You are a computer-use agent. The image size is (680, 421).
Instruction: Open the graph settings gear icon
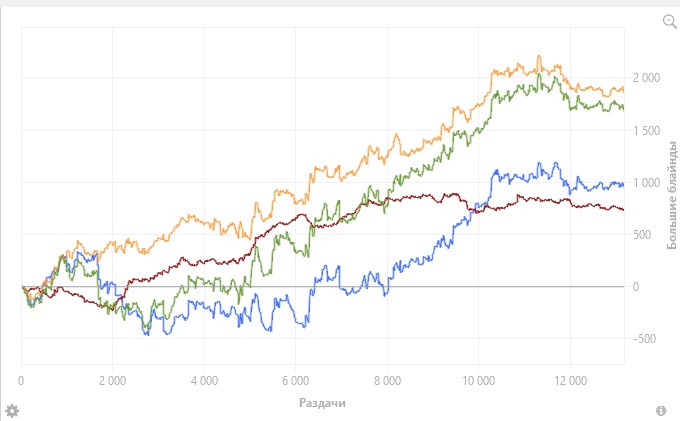(x=12, y=411)
